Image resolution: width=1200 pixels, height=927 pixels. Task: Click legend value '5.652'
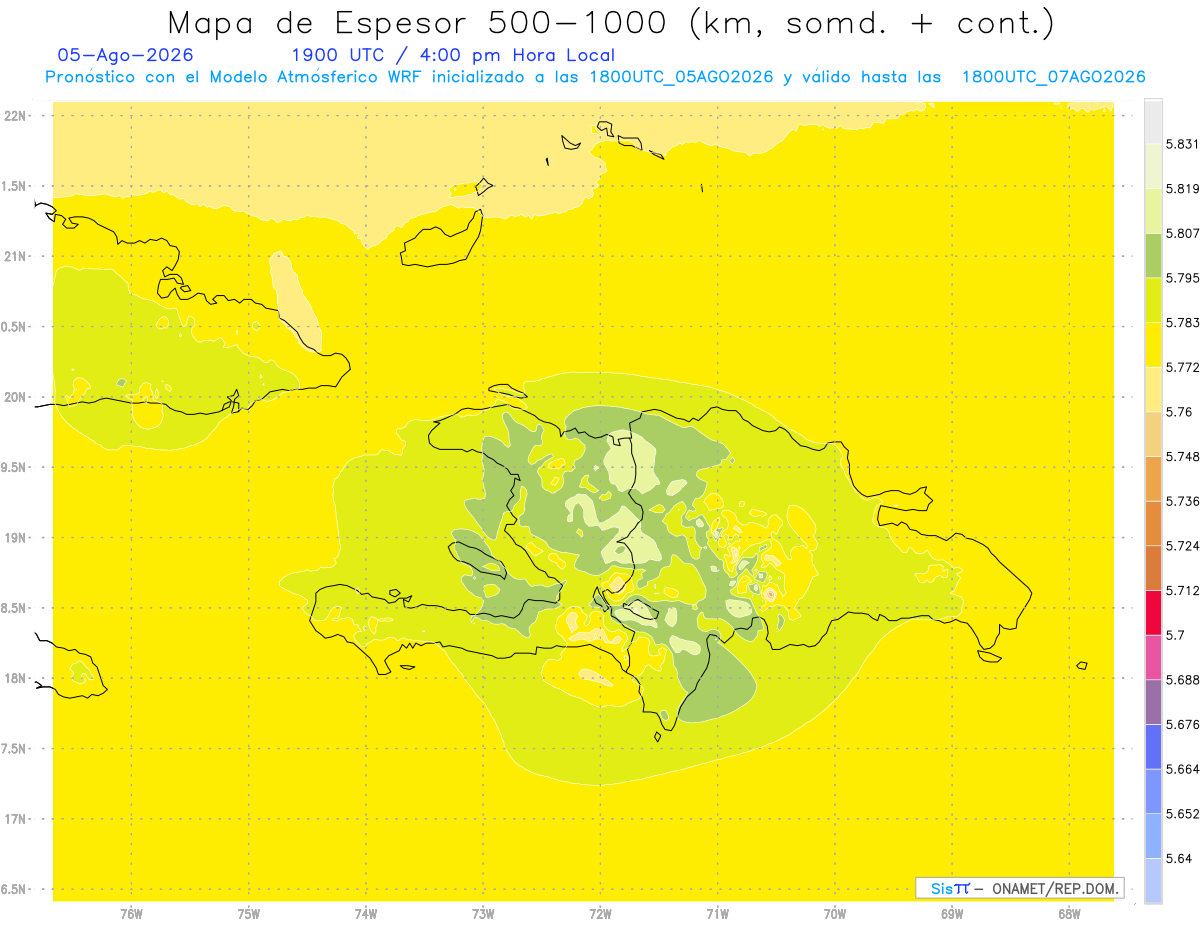1183,814
